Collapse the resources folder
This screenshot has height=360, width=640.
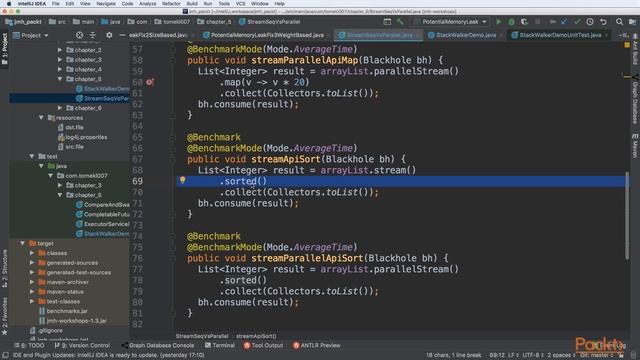pyautogui.click(x=41, y=118)
